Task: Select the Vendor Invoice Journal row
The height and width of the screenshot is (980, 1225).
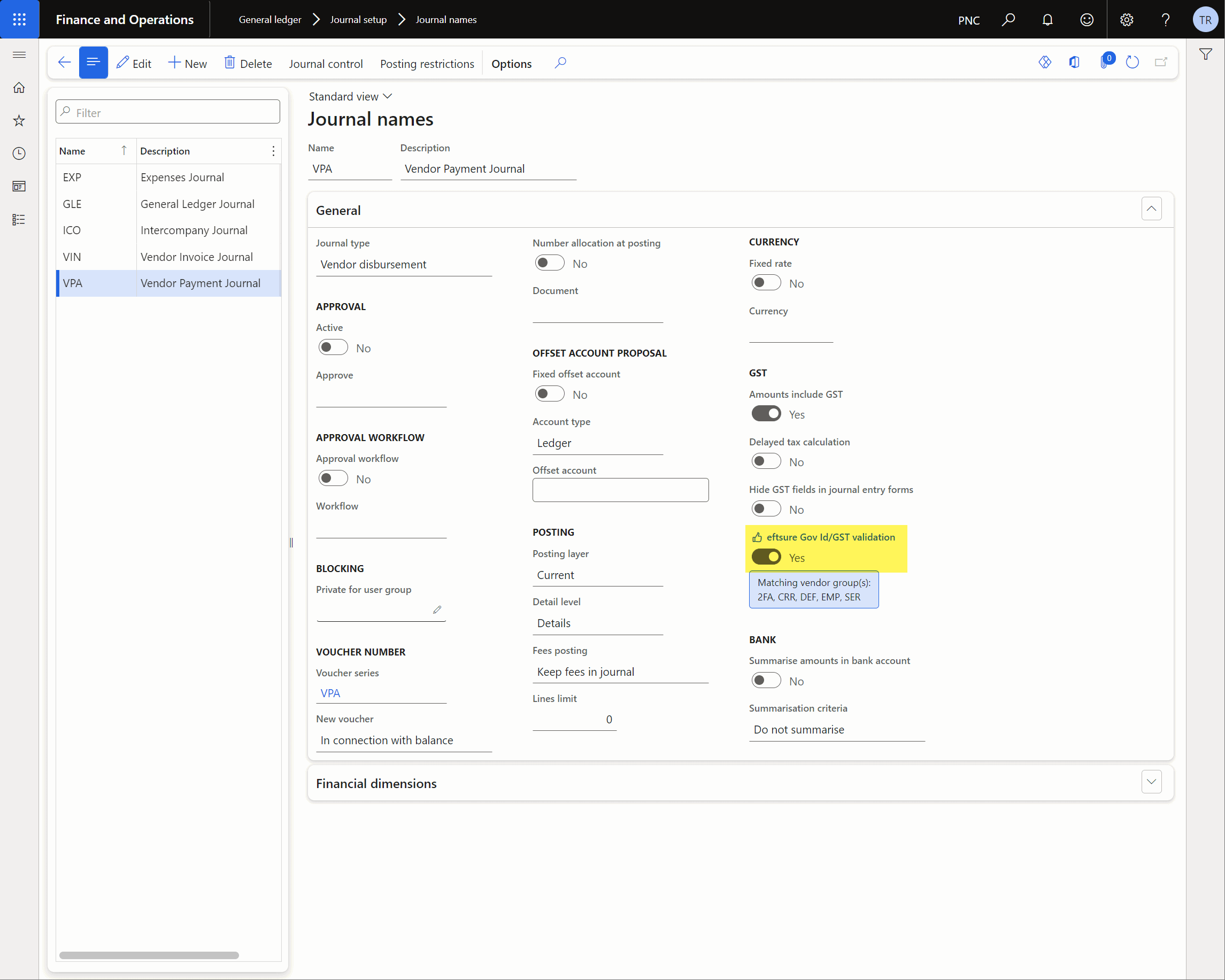Action: click(x=169, y=257)
